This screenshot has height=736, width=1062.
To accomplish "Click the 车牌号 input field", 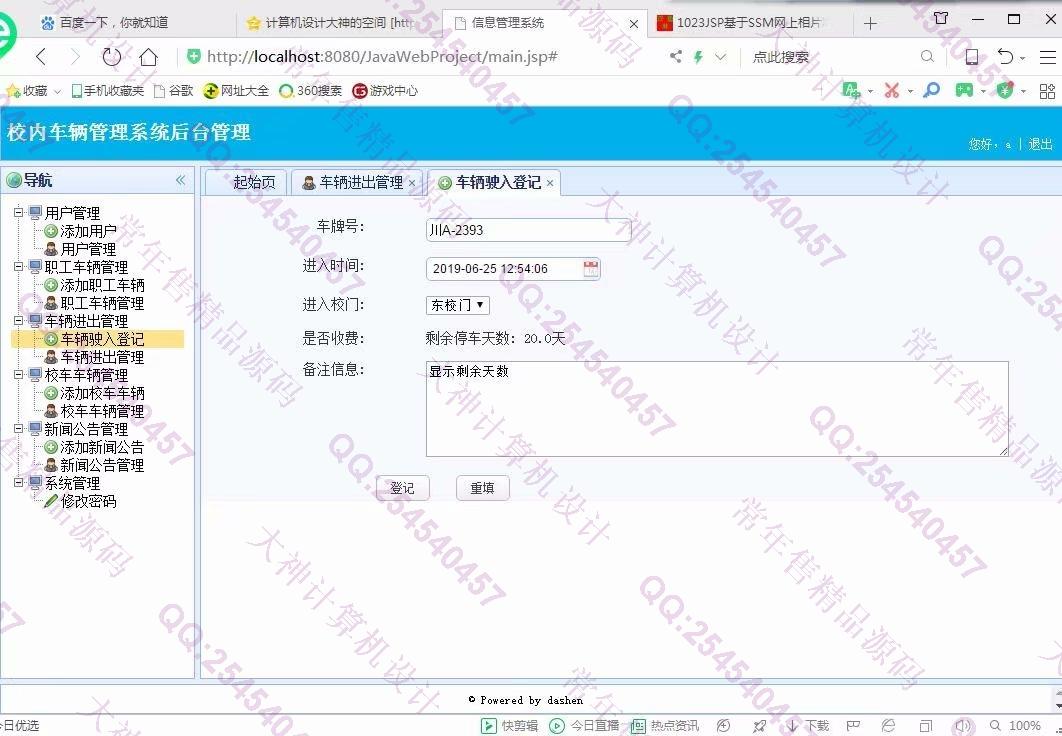I will click(x=528, y=230).
